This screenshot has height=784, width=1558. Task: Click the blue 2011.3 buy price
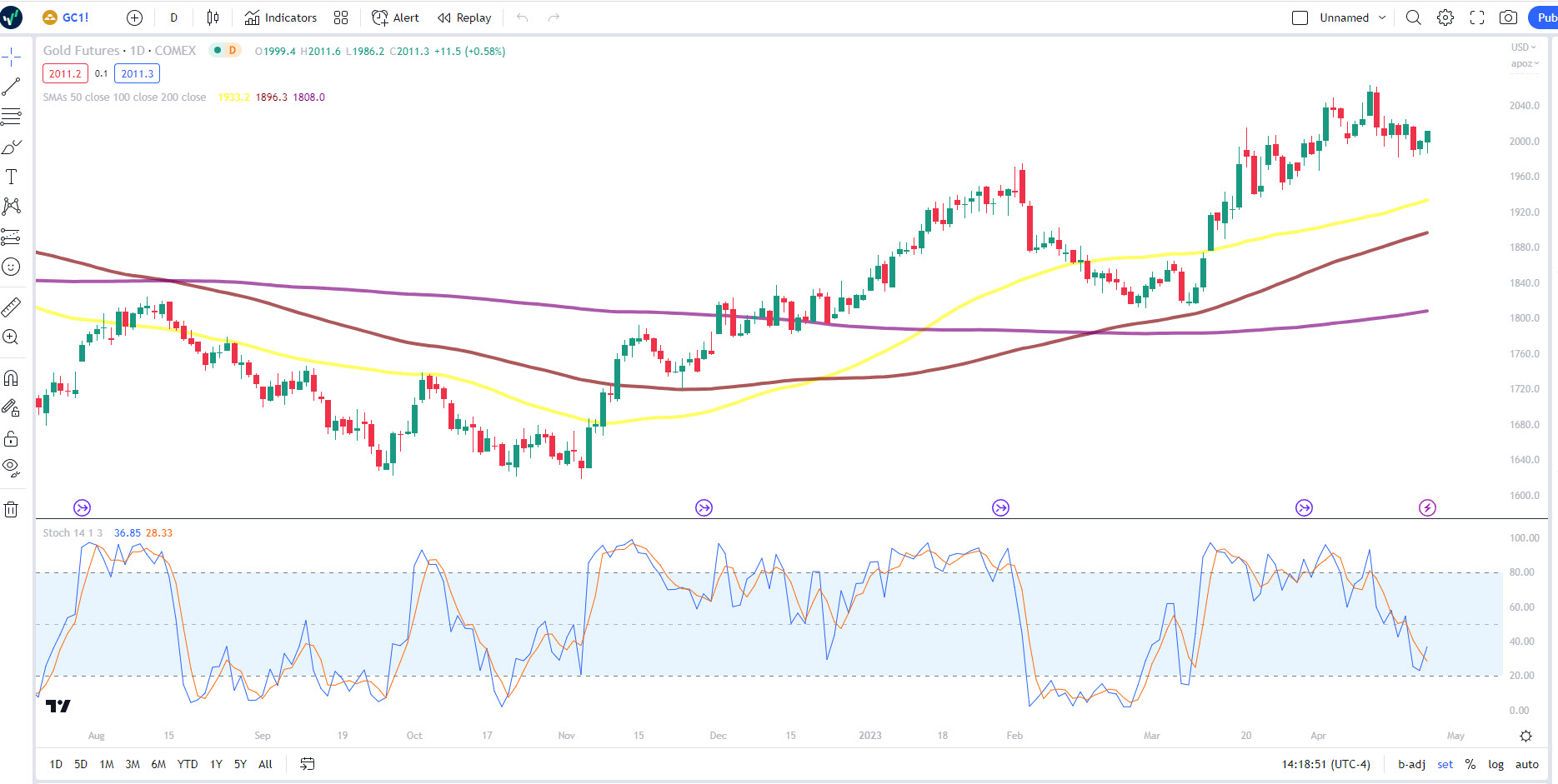[138, 73]
